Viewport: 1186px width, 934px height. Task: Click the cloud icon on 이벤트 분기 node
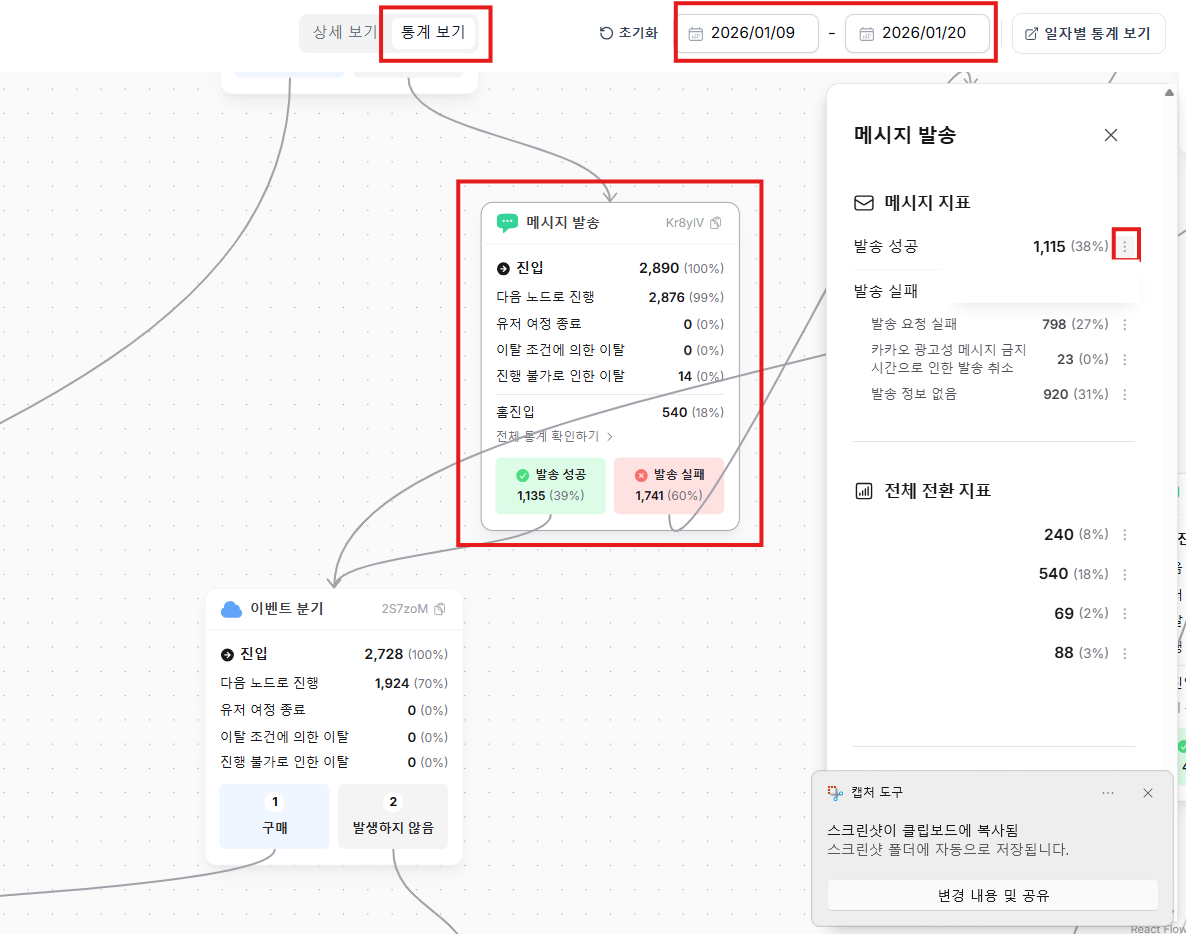pos(229,608)
